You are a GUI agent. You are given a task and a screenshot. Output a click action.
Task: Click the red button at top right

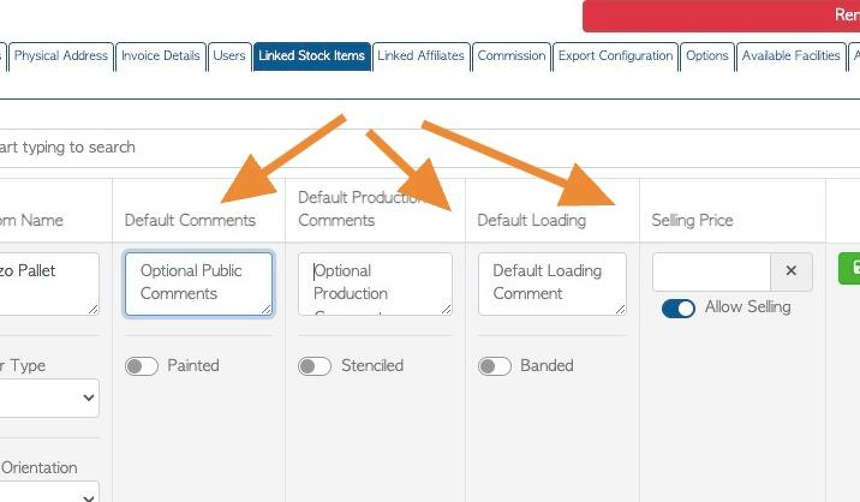pyautogui.click(x=721, y=15)
